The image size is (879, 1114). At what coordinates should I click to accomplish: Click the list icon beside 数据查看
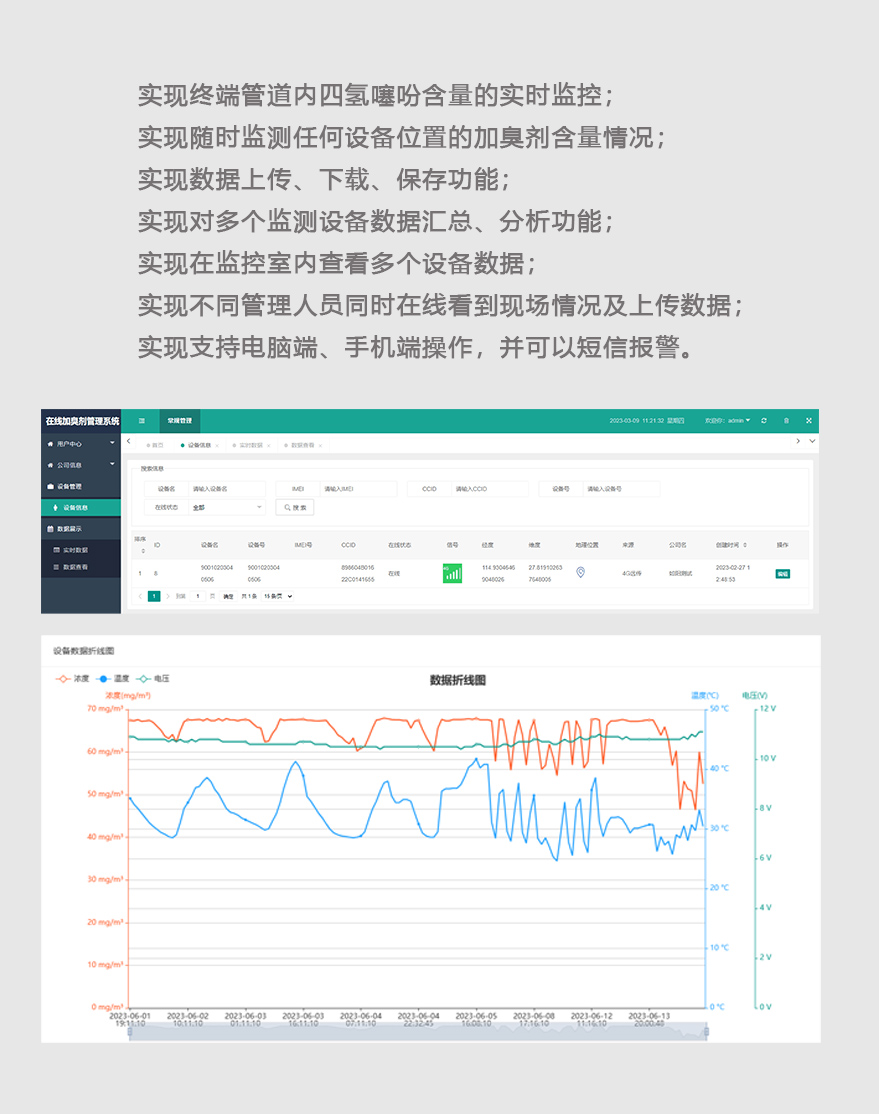click(57, 567)
